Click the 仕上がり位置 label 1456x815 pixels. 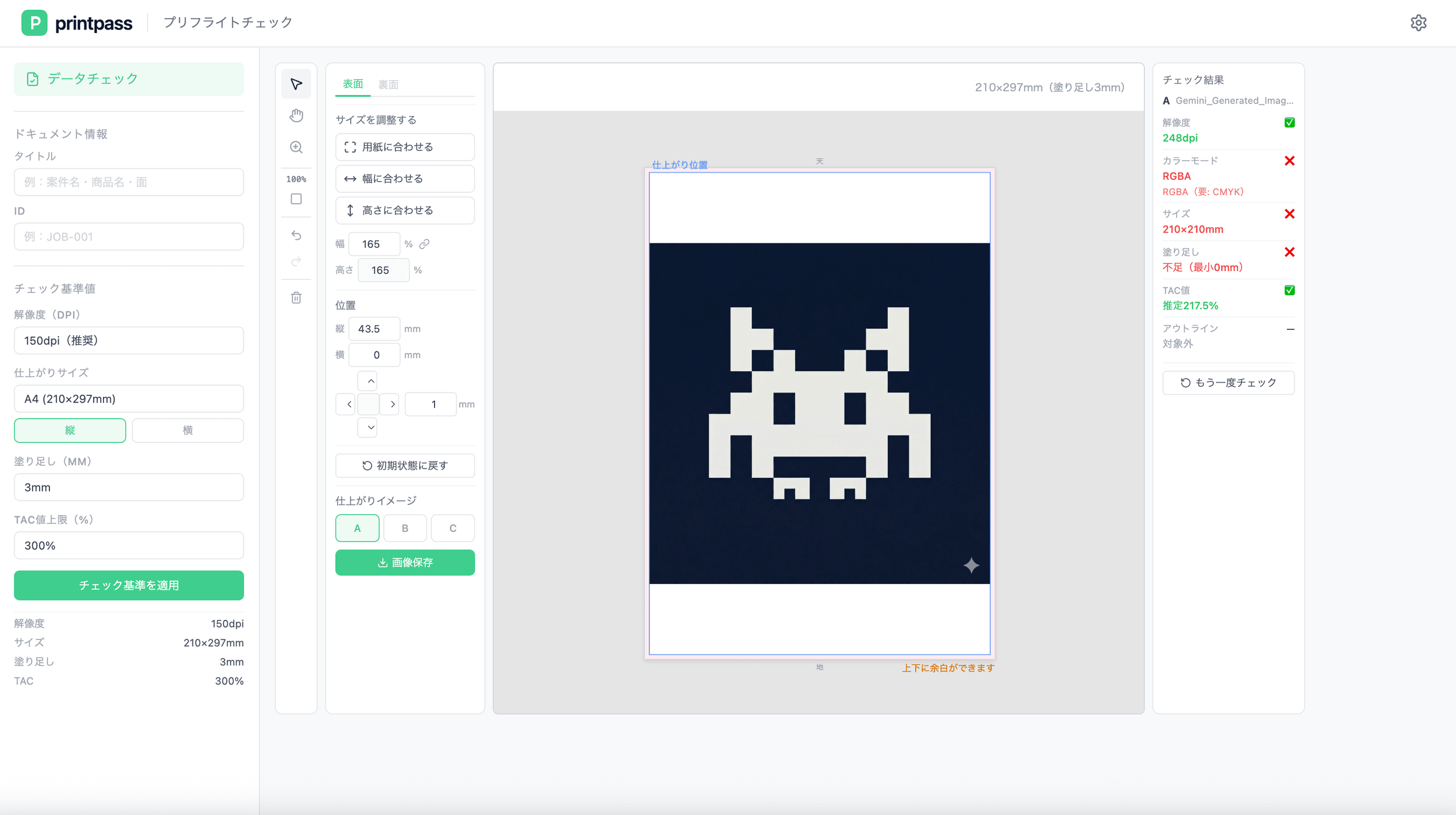pos(680,165)
